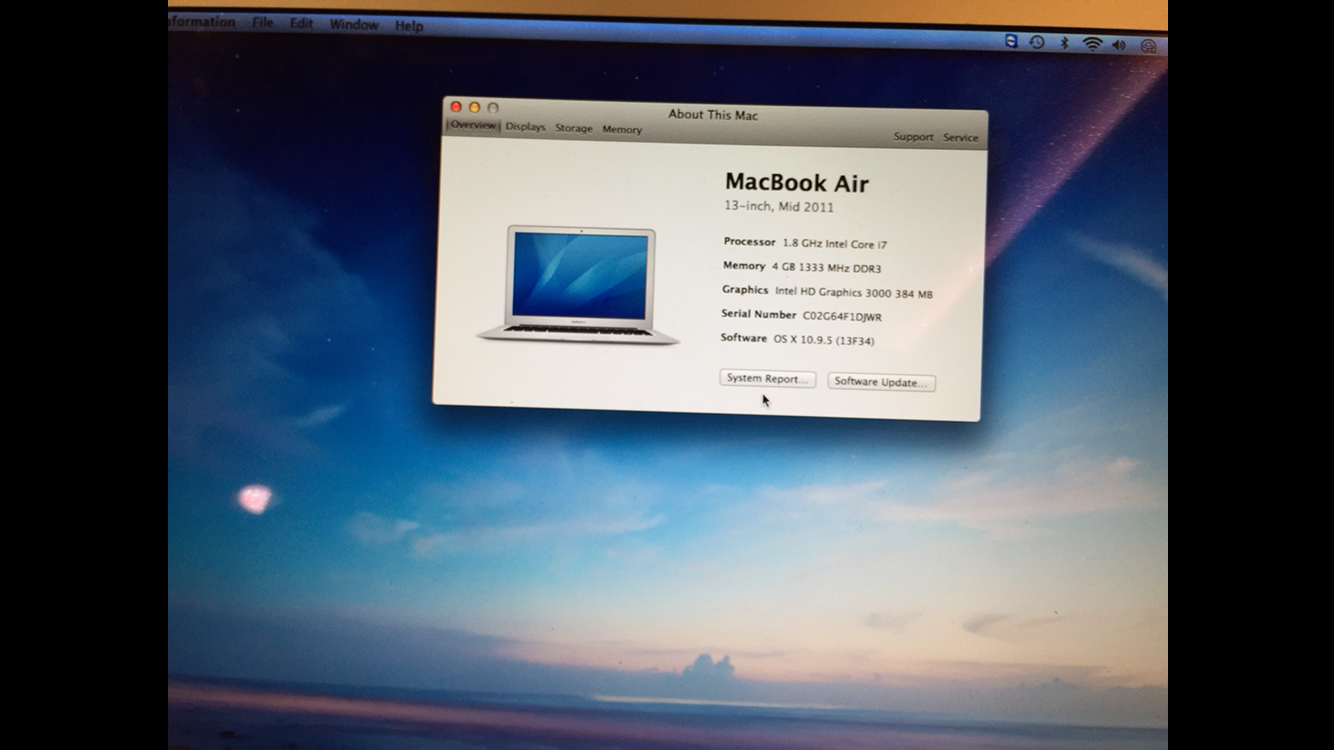Minimize the About This Mac window
The width and height of the screenshot is (1334, 750).
click(474, 107)
